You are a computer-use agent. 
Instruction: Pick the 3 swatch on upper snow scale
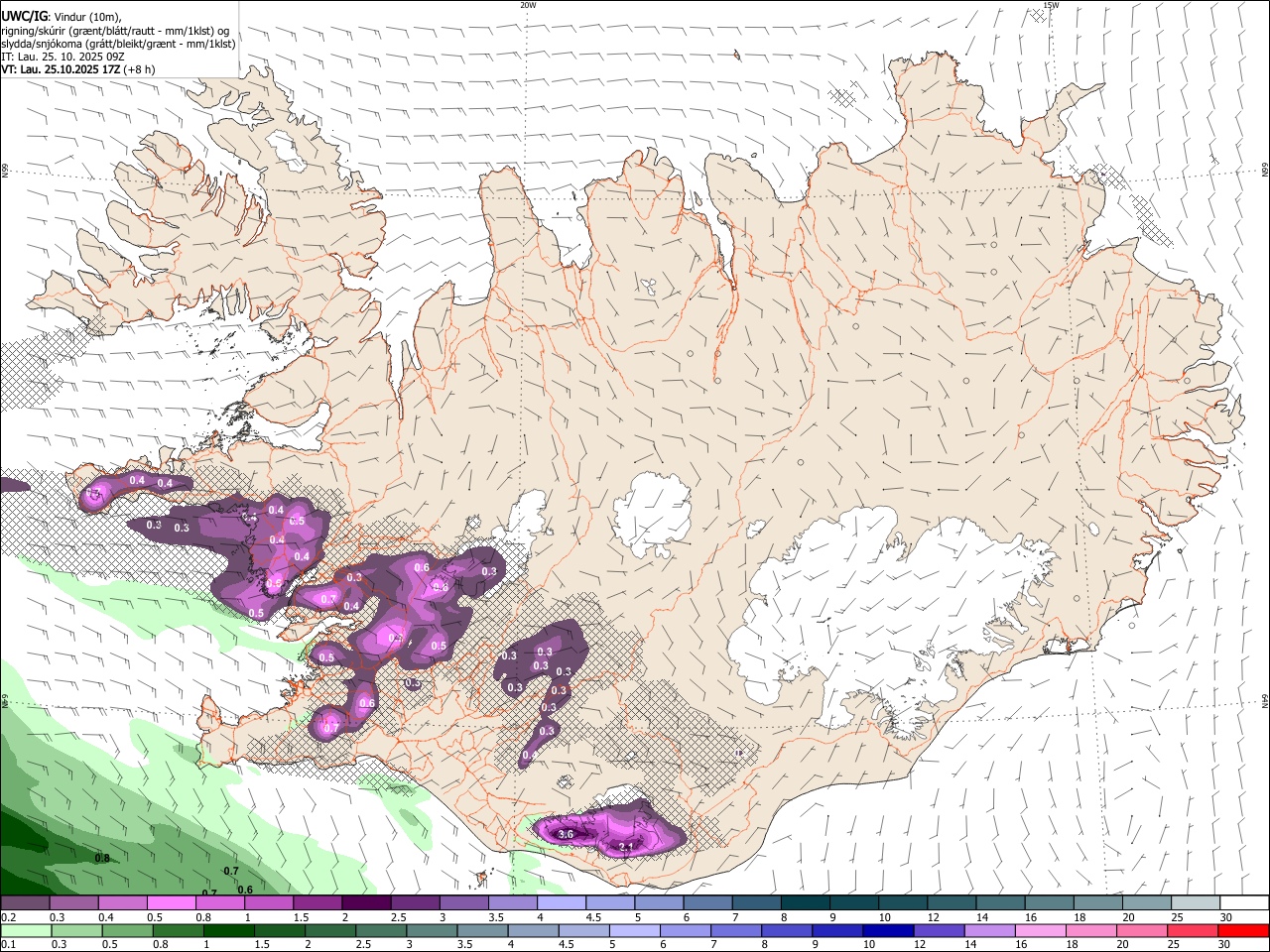click(462, 903)
